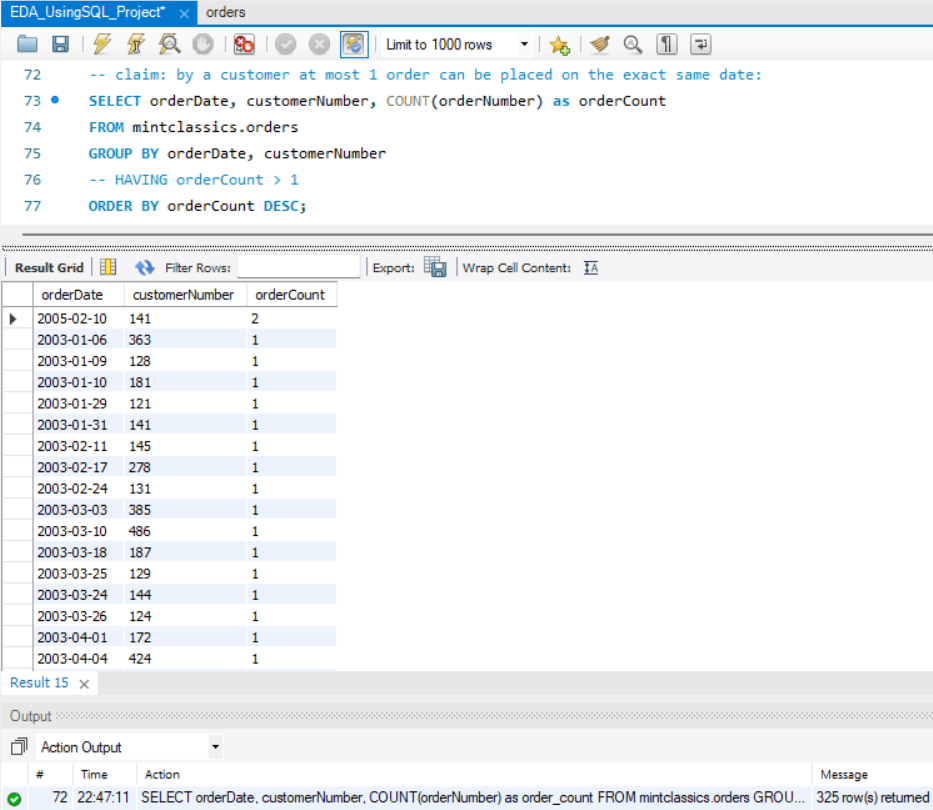933x810 pixels.
Task: Click the action output row 72 status icon
Action: [14, 799]
